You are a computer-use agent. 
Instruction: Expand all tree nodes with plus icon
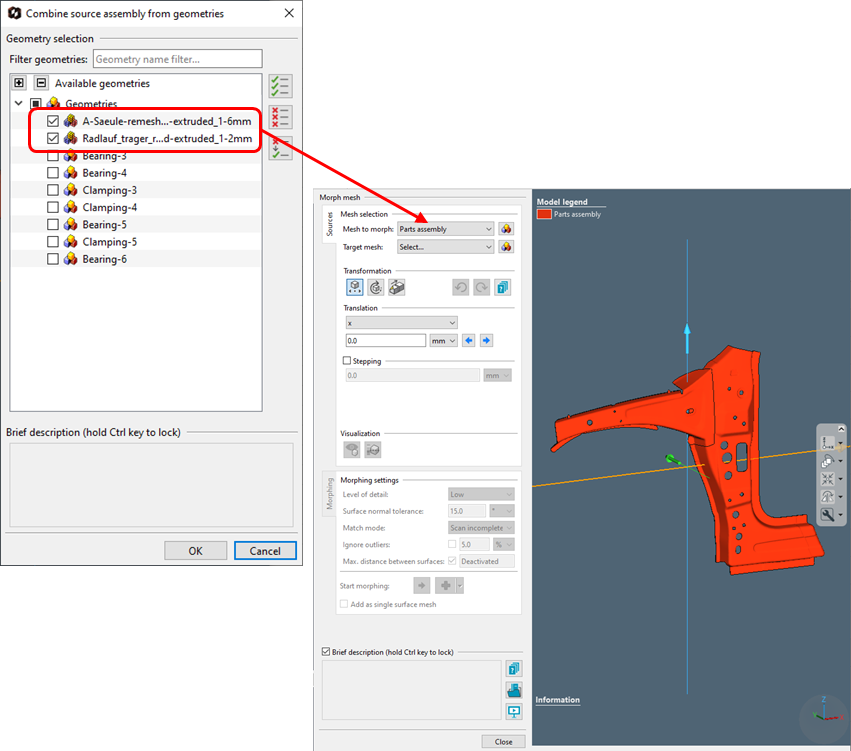(x=19, y=82)
